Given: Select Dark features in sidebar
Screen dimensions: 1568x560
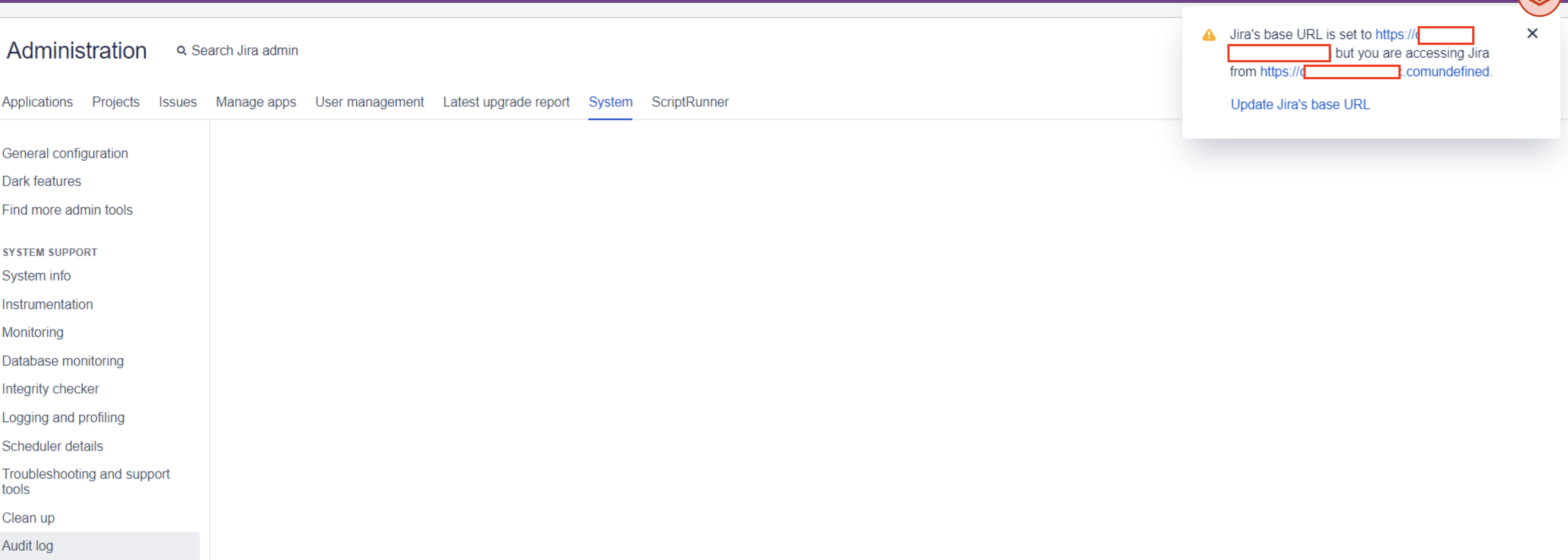Looking at the screenshot, I should coord(41,181).
